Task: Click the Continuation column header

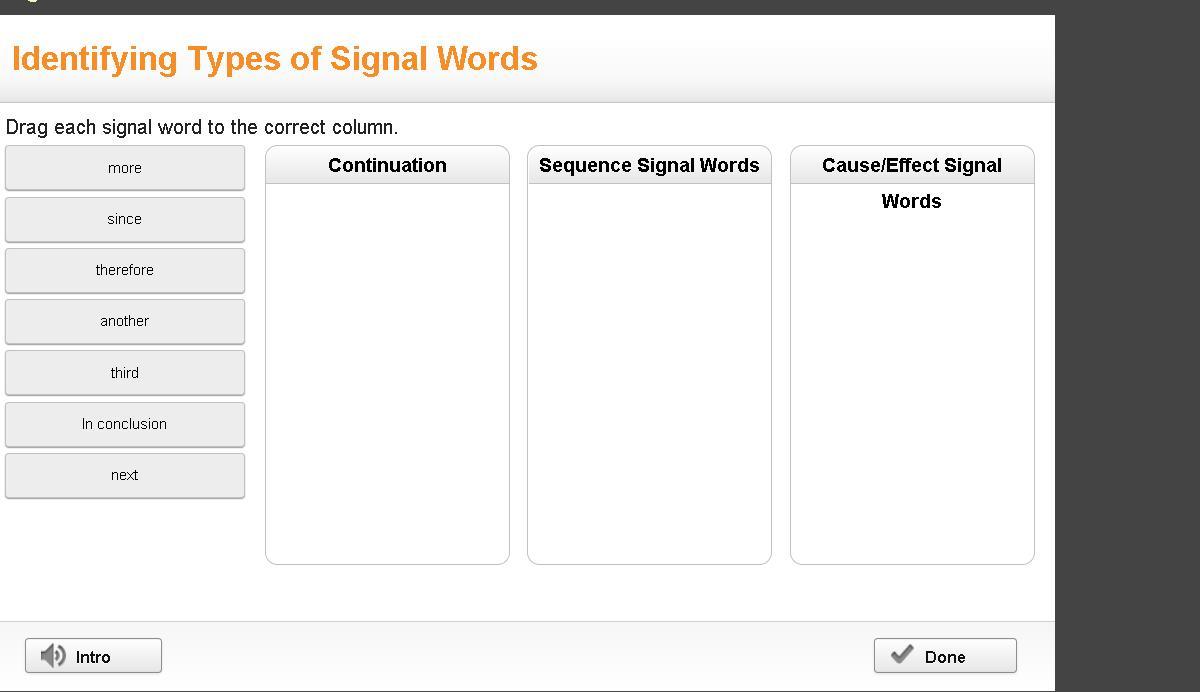Action: tap(387, 165)
